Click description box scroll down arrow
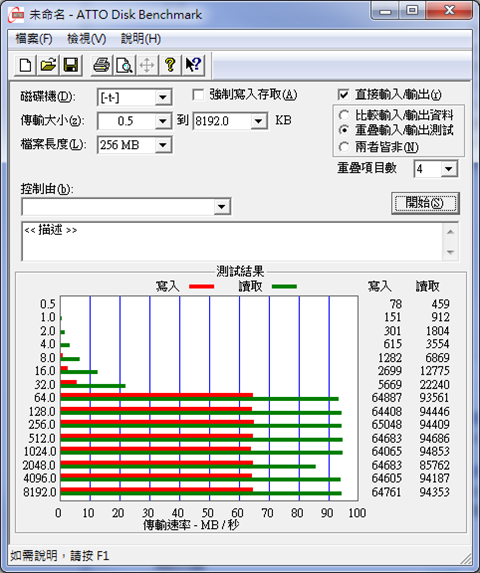The width and height of the screenshot is (480, 573). coord(450,252)
